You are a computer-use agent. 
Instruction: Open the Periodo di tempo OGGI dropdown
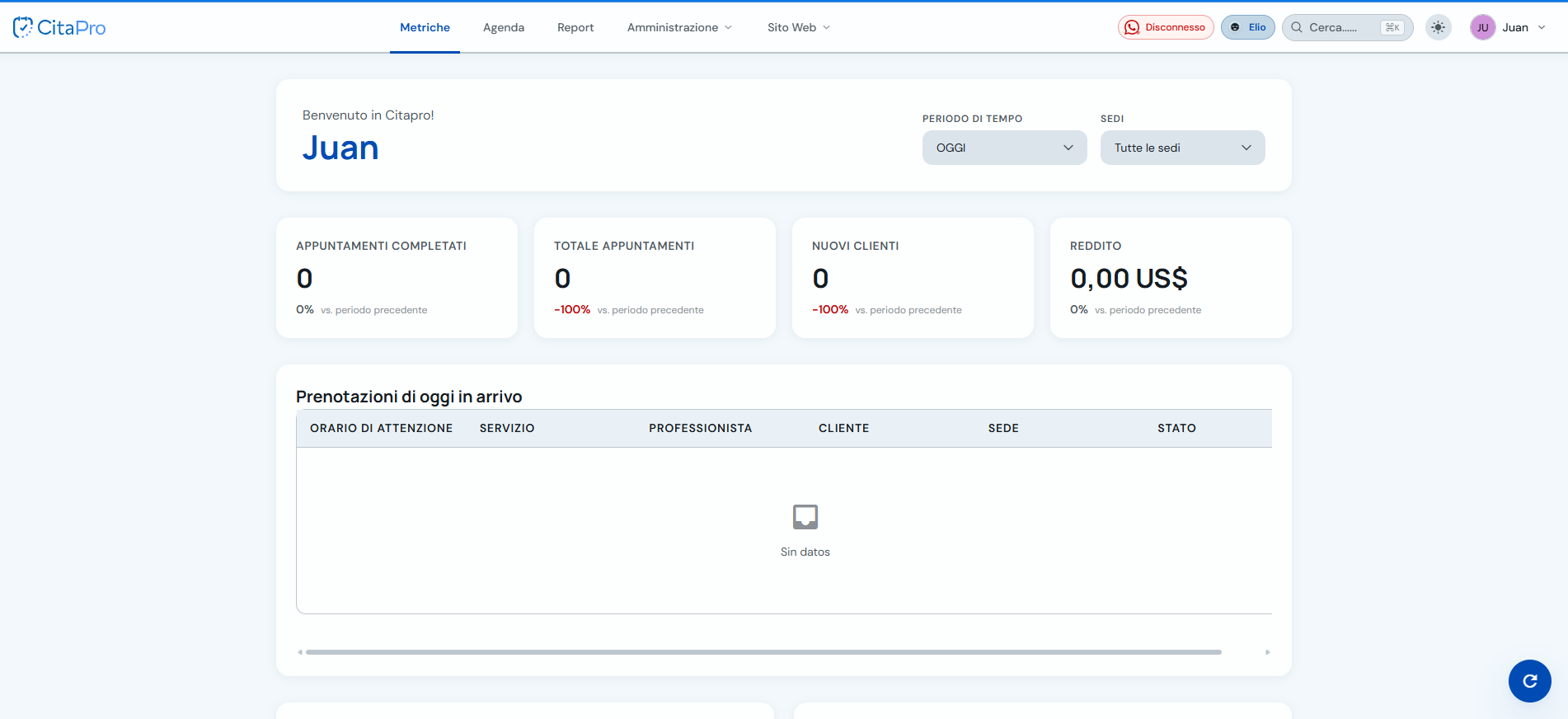(1004, 148)
